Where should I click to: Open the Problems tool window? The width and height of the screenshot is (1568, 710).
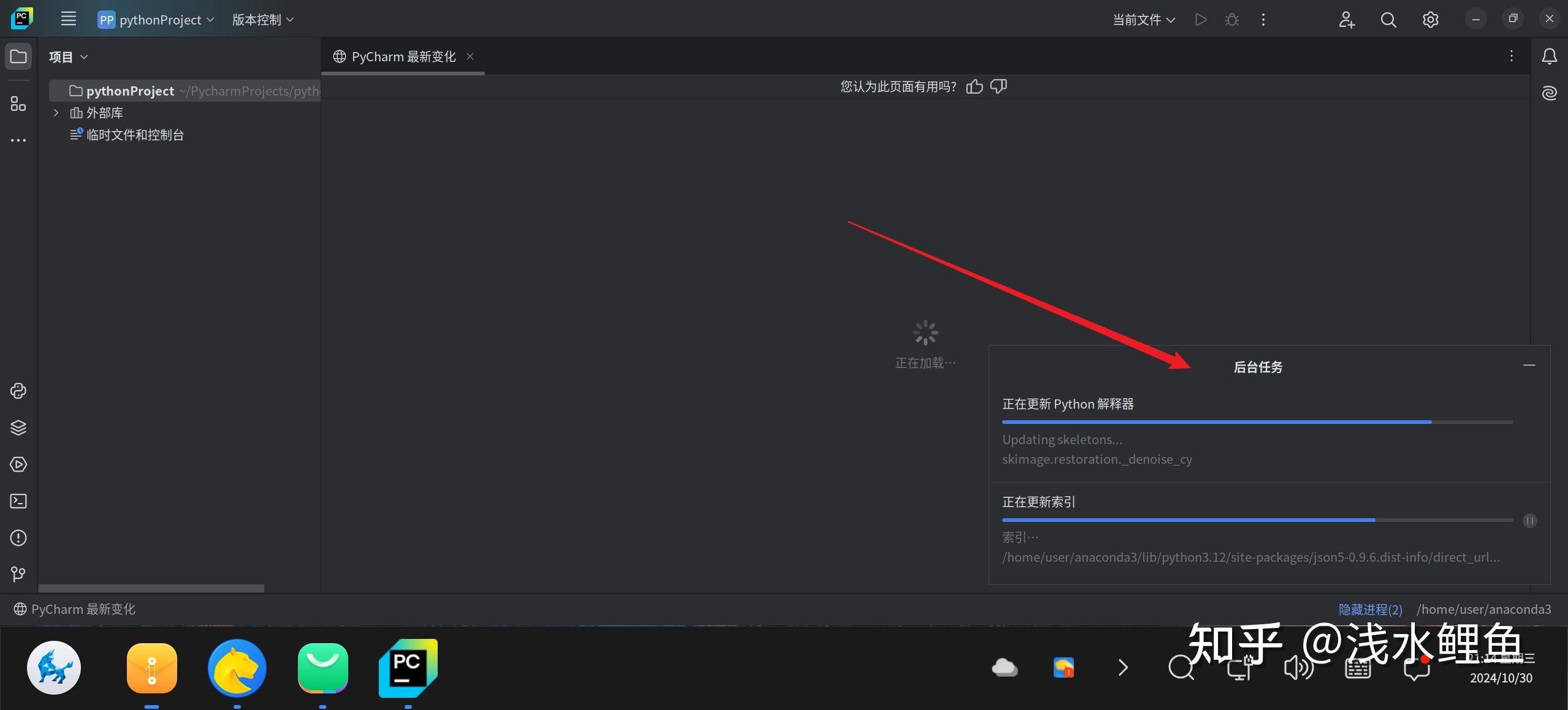18,538
